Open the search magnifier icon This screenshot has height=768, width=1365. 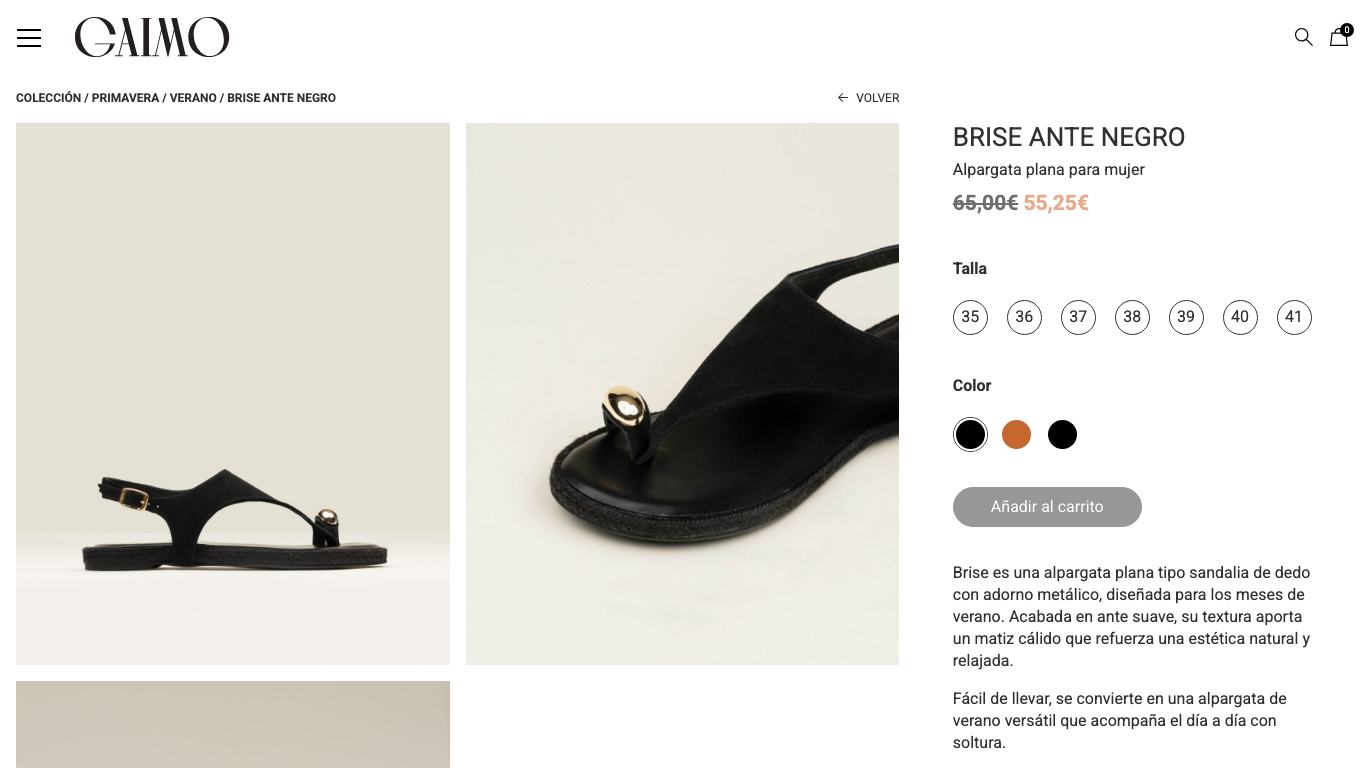click(1303, 37)
